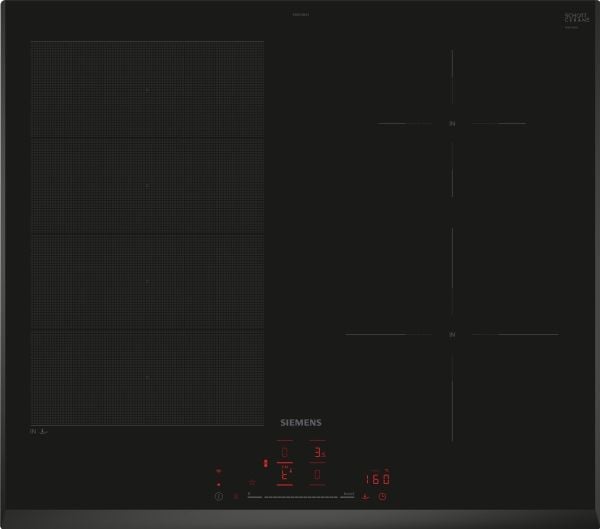600x529 pixels.
Task: Tap the 160 timer display
Action: 377,479
